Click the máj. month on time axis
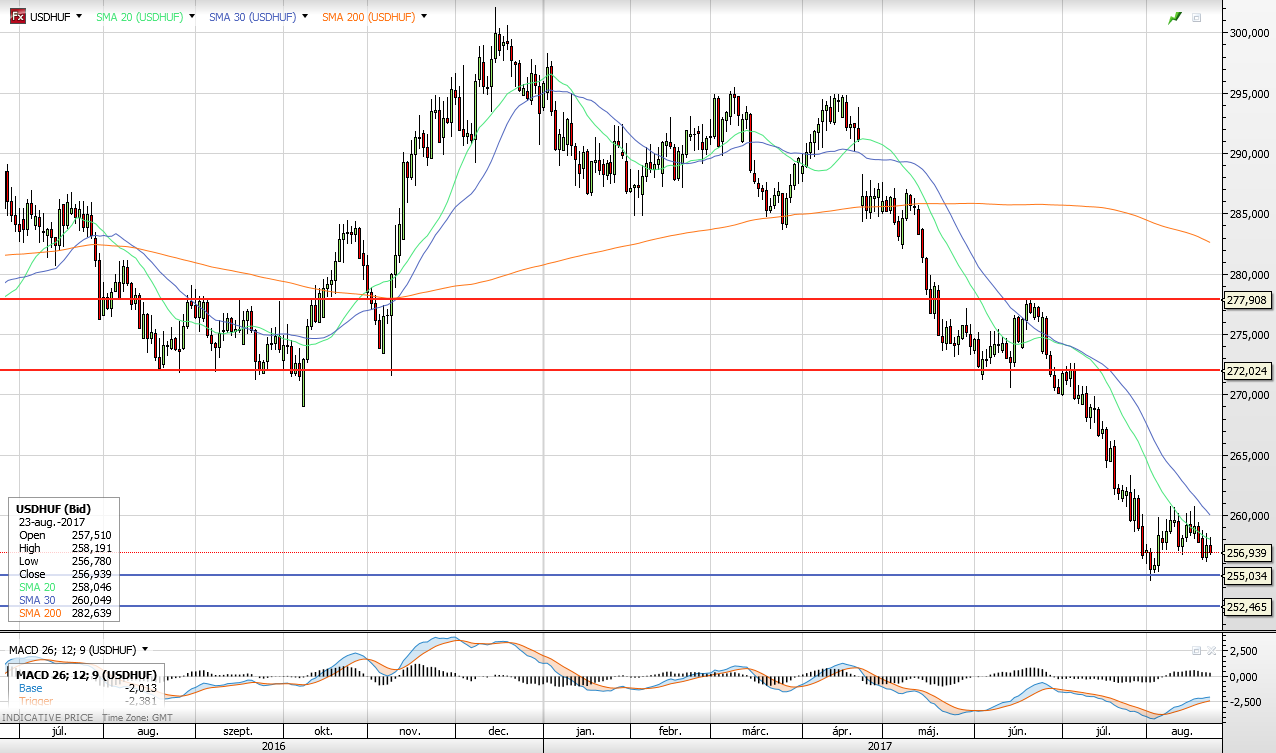This screenshot has height=753, width=1276. click(926, 731)
